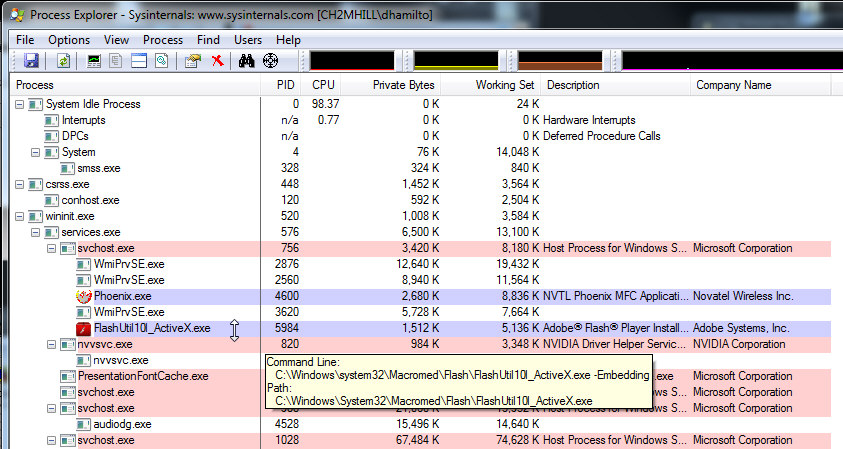Click the Refresh Now toolbar icon
Viewport: 843px width, 449px height.
point(63,60)
